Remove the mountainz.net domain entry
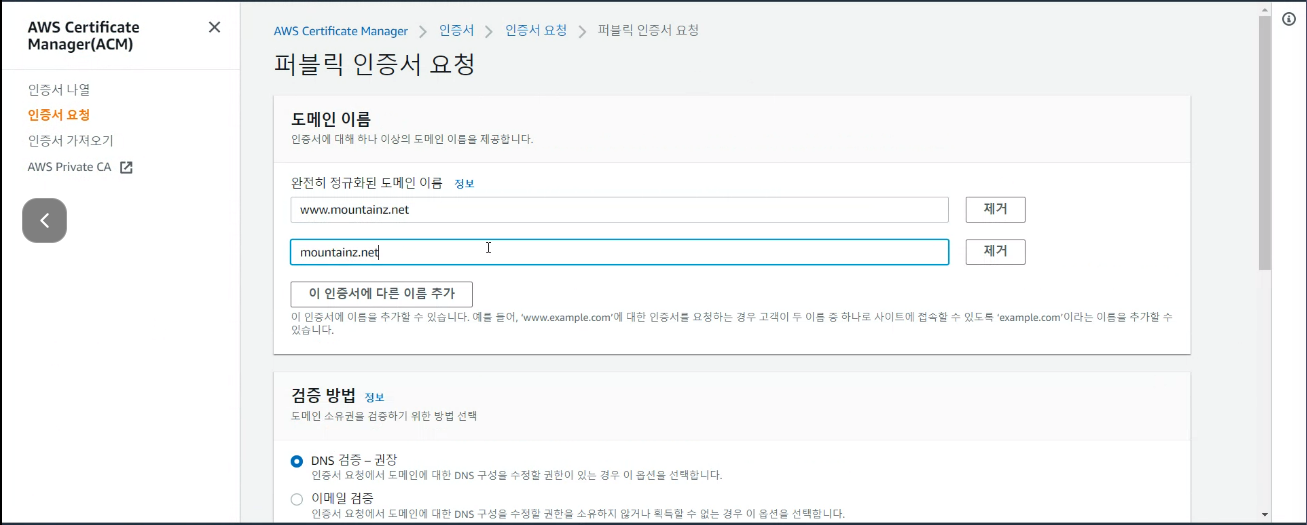This screenshot has width=1307, height=525. tap(995, 252)
